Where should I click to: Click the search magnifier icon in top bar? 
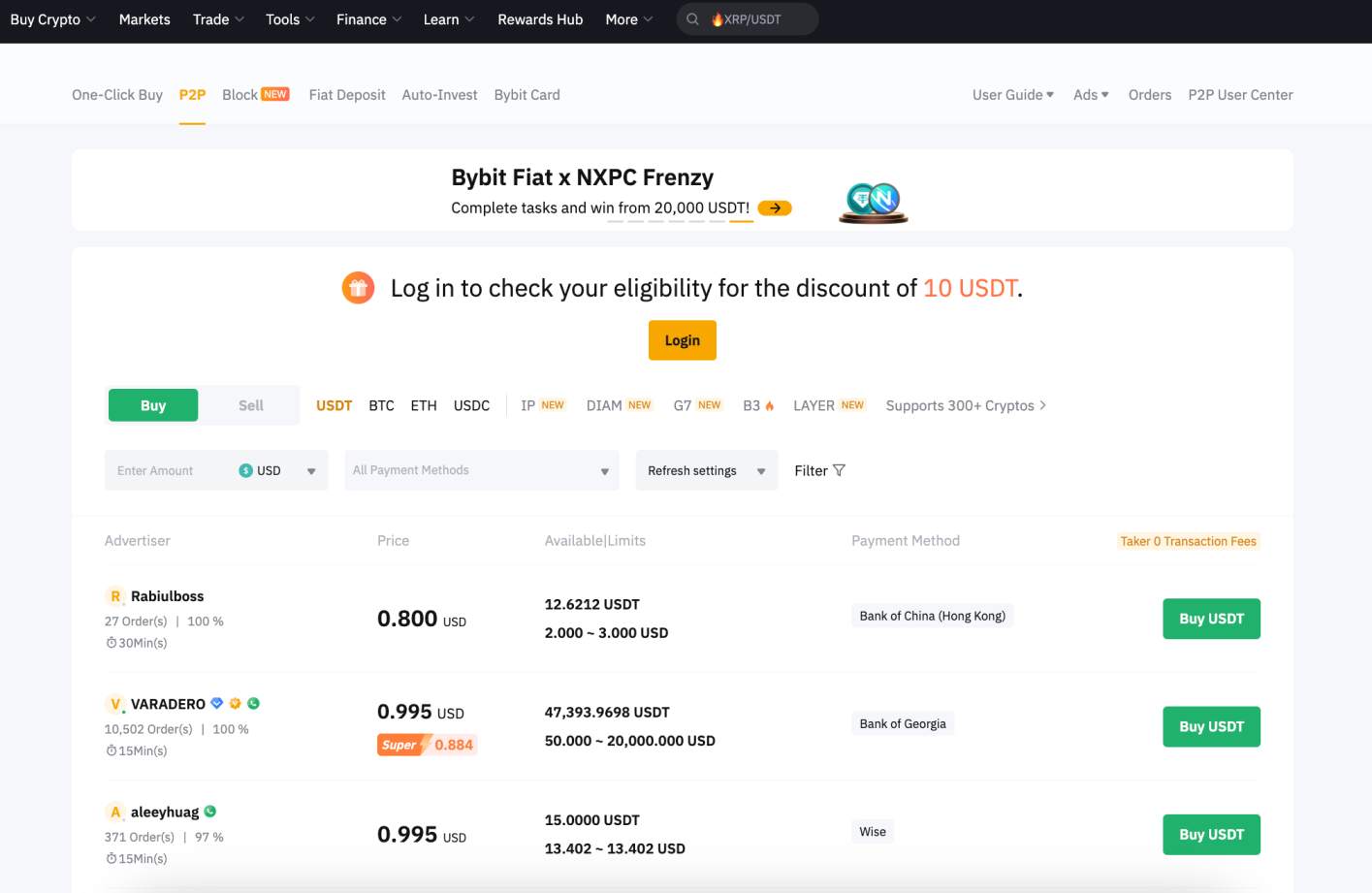click(x=692, y=19)
